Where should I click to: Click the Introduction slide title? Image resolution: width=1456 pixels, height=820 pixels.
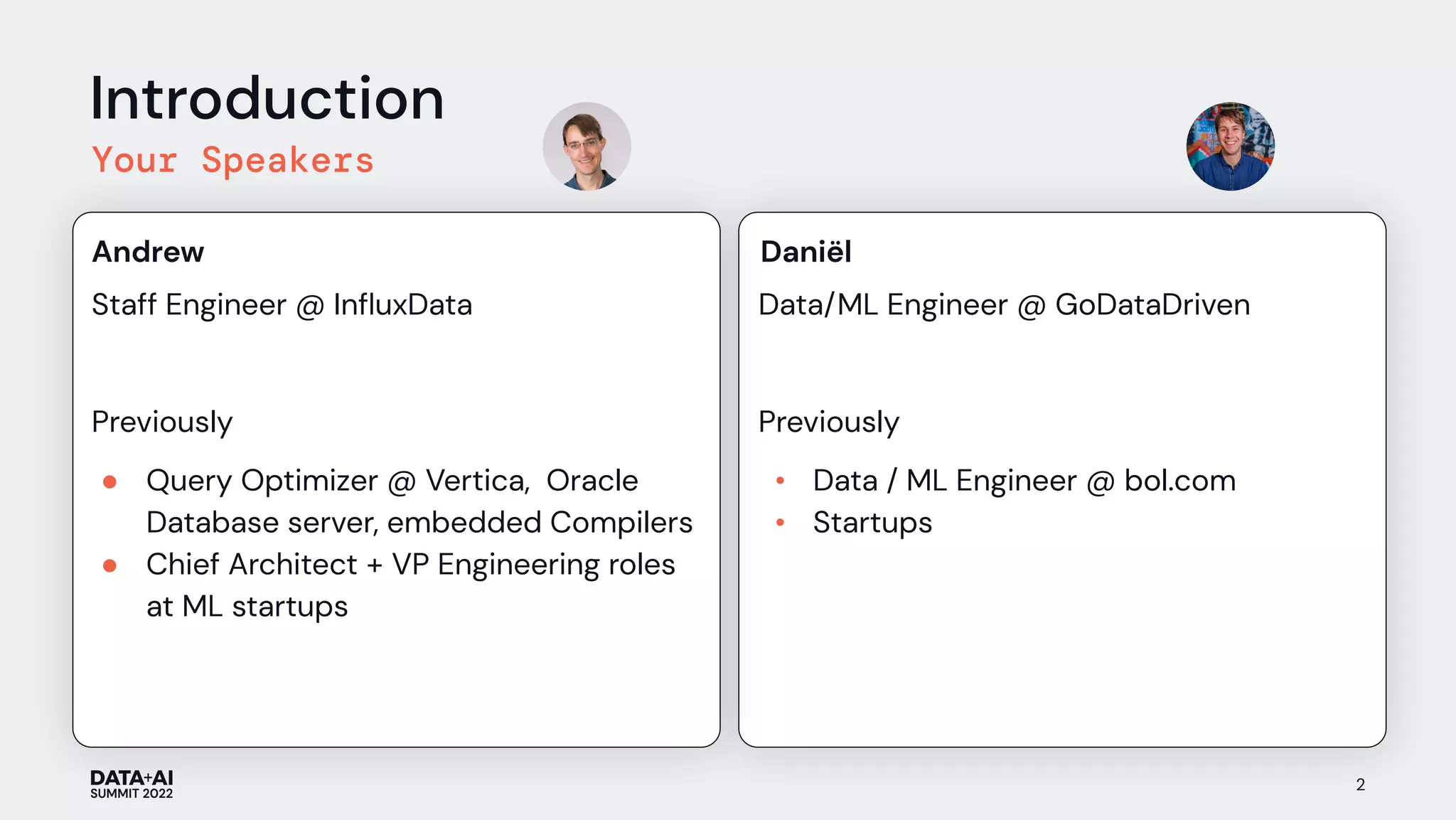(x=267, y=98)
